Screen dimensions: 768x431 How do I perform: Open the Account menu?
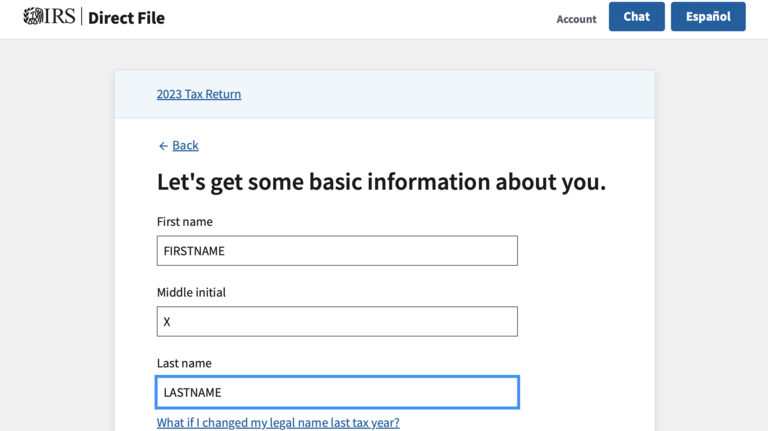click(x=576, y=19)
